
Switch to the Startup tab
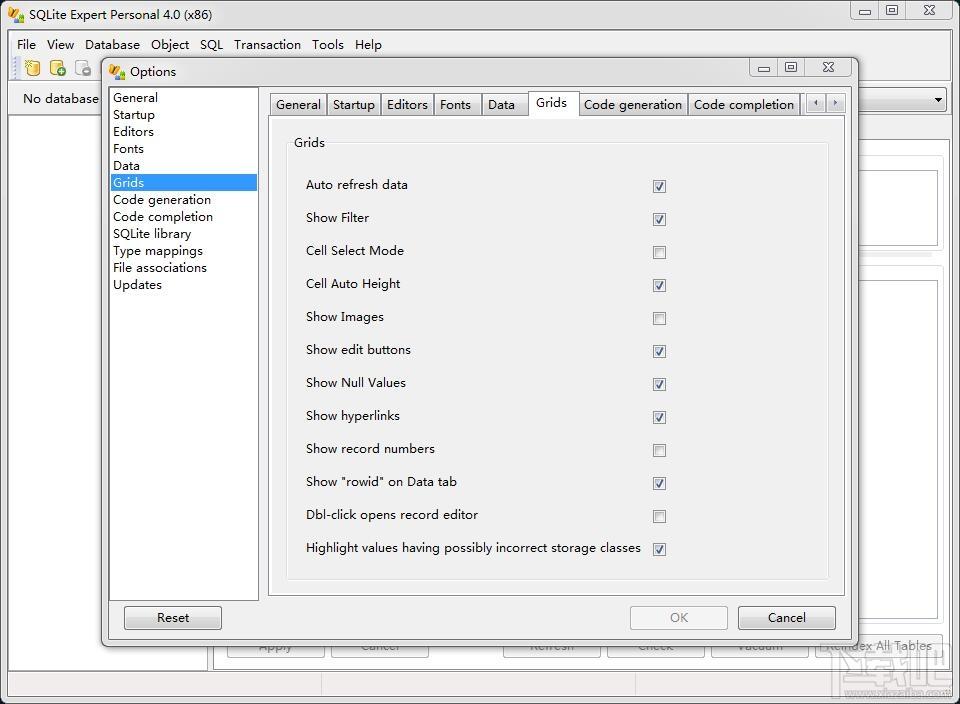353,105
